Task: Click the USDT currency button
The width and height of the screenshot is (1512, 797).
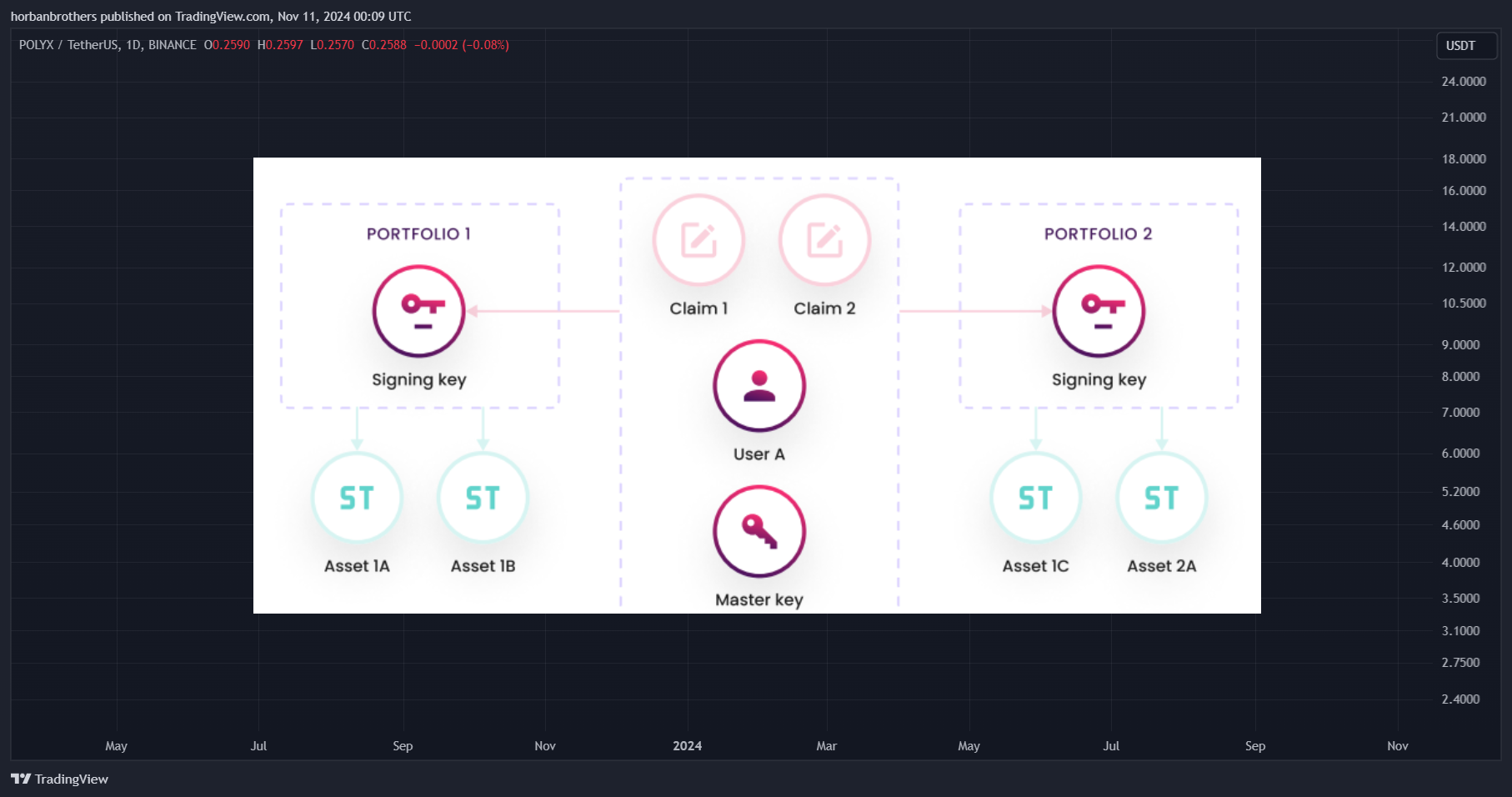Action: (x=1467, y=46)
